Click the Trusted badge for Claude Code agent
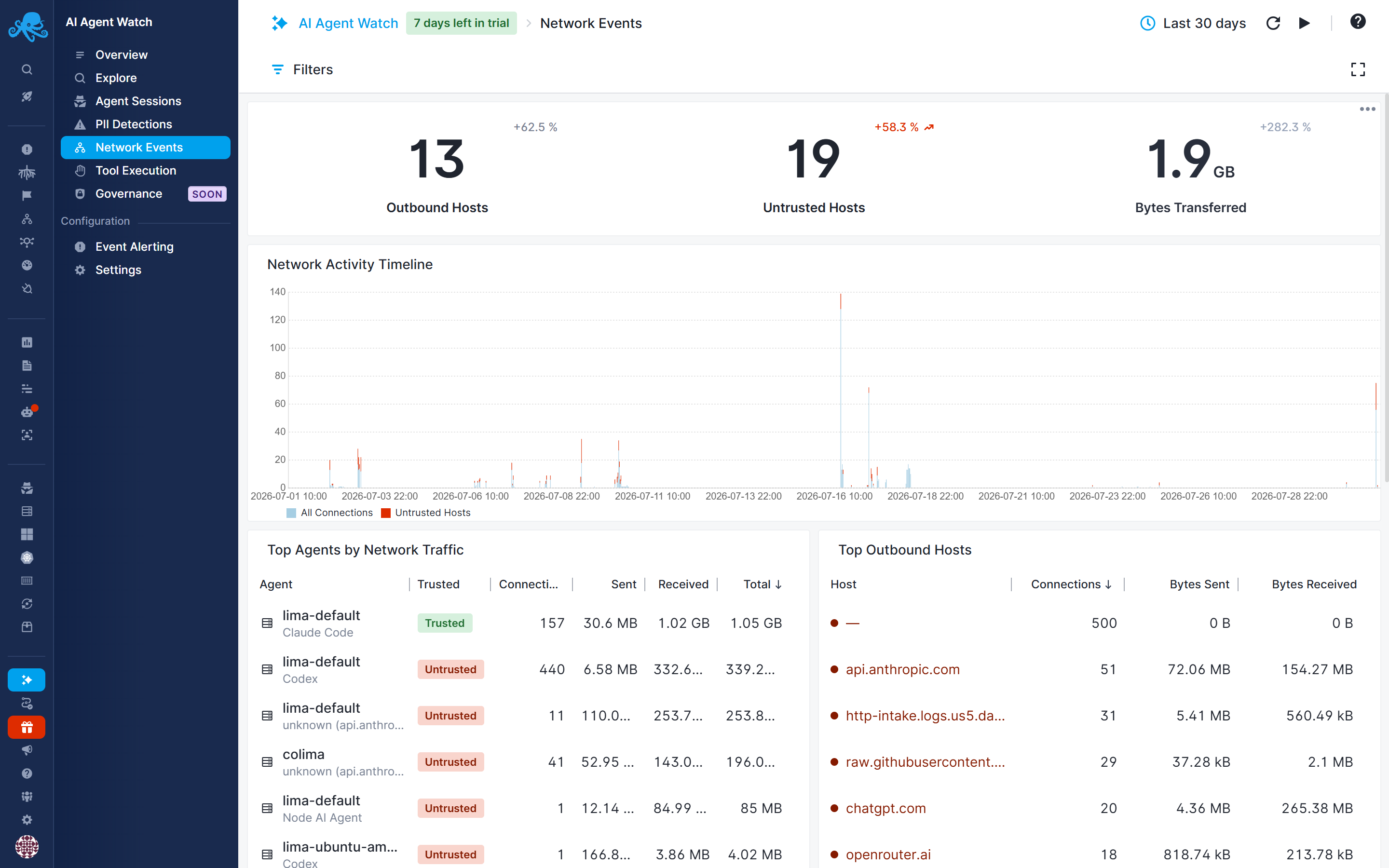Viewport: 1389px width, 868px height. tap(445, 623)
